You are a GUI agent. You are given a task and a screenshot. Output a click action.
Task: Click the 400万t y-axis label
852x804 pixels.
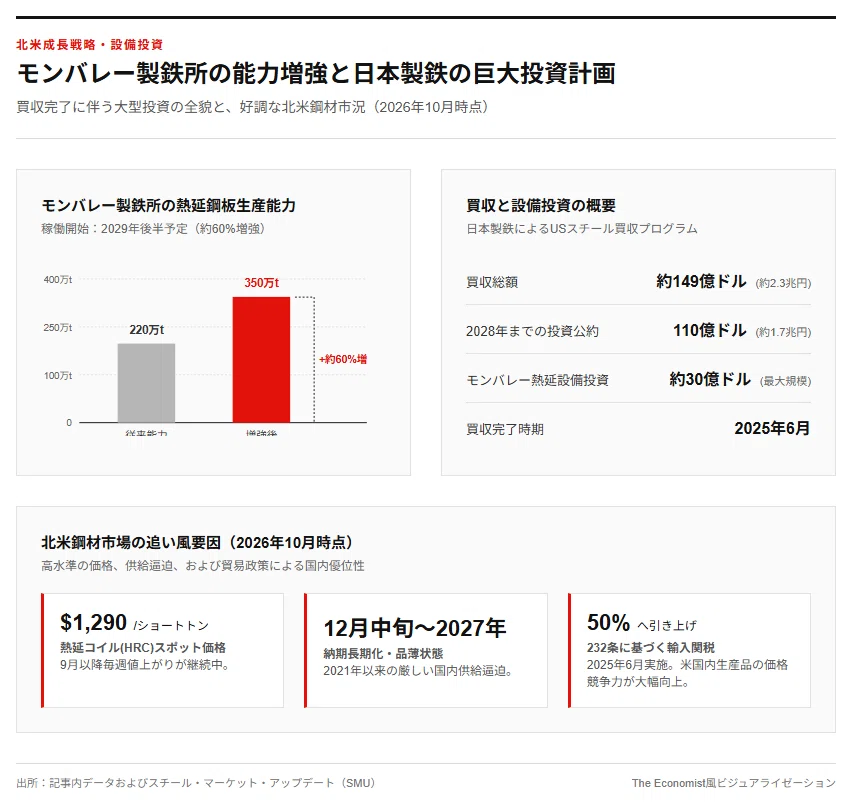pyautogui.click(x=58, y=280)
